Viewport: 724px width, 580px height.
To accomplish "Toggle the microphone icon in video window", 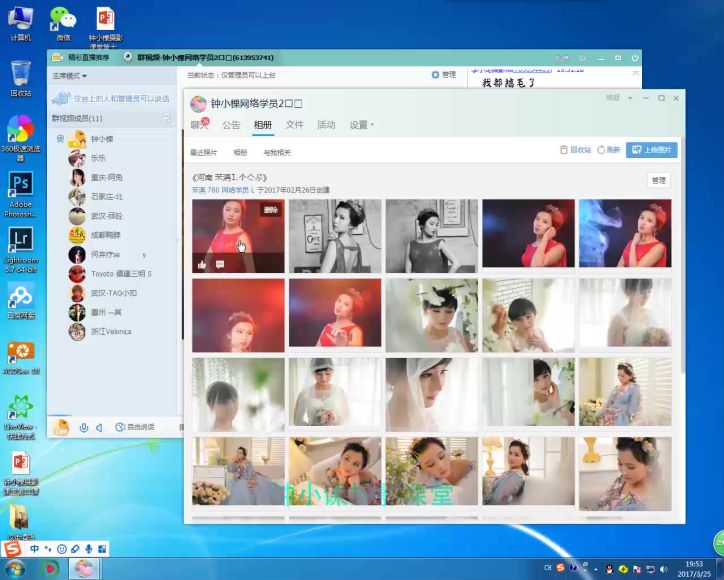I will click(84, 428).
